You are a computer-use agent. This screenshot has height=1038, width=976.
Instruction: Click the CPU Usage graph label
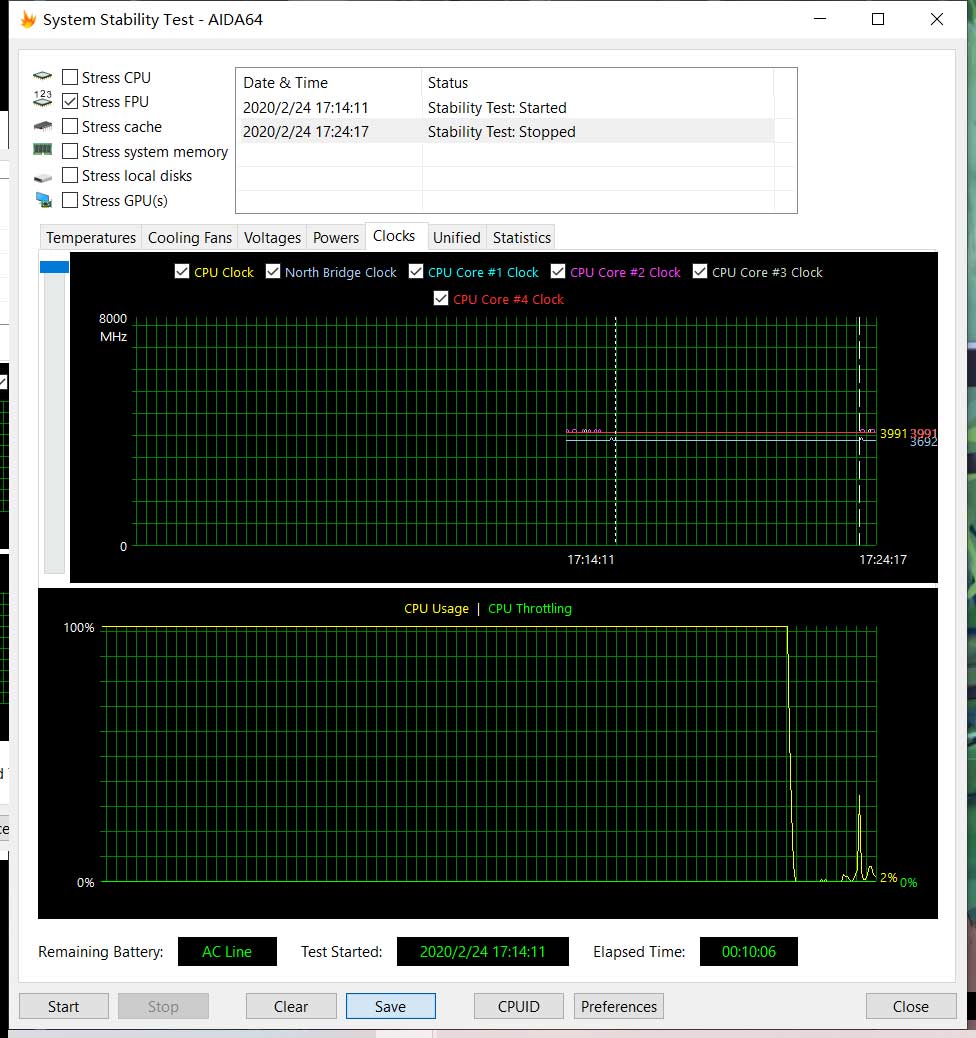pos(436,608)
